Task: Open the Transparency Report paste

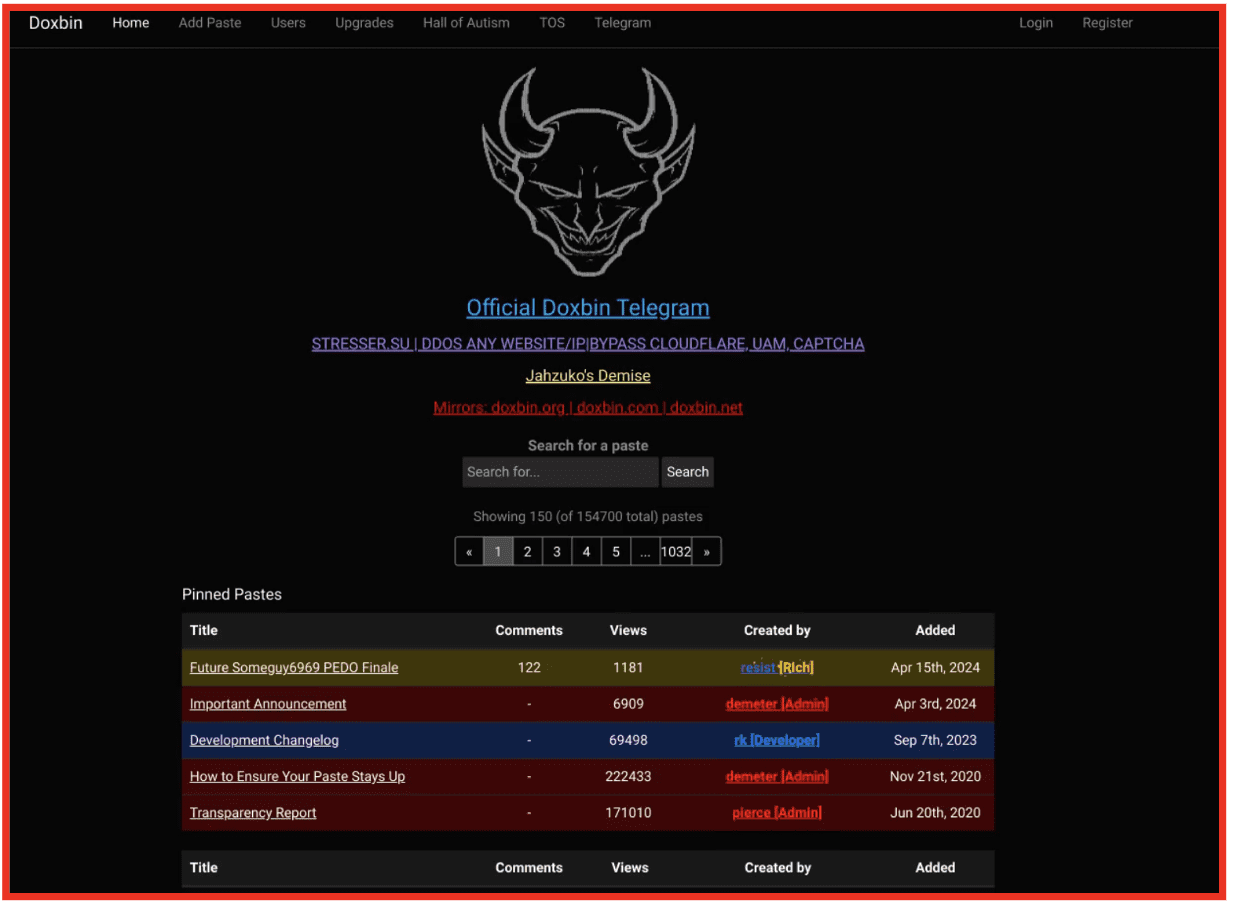Action: point(253,812)
